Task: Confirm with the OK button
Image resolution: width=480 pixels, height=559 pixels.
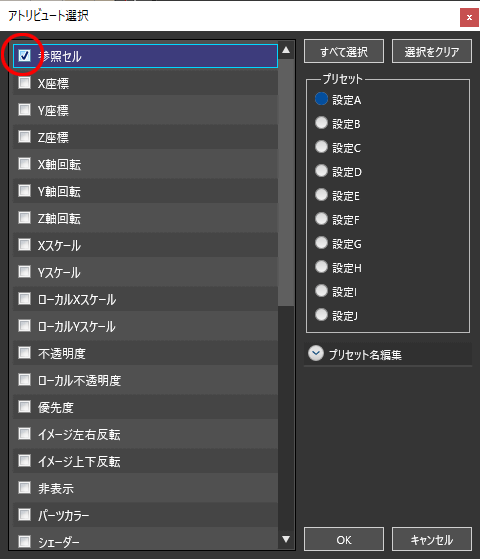Action: point(344,539)
